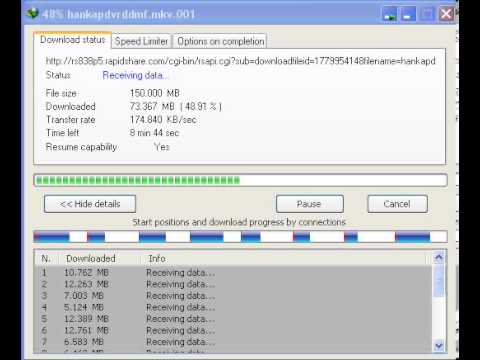Click the transfer rate 174.840 KB/sec
Viewport: 480px width, 360px height.
pos(163,119)
